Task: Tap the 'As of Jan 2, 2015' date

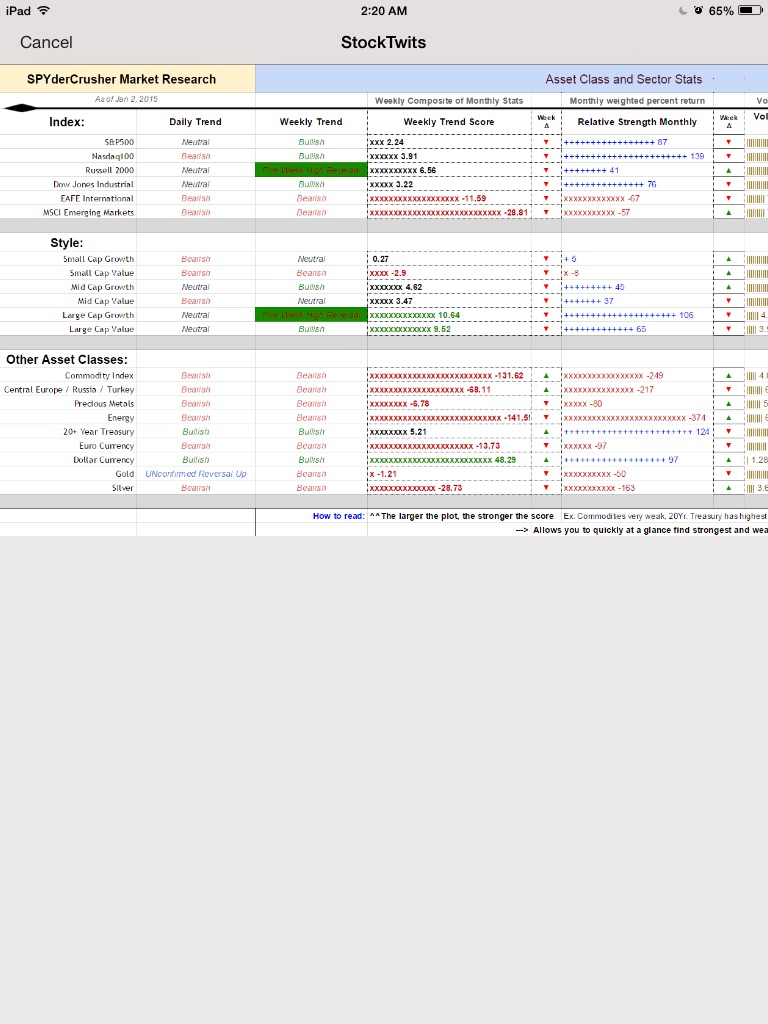Action: [126, 99]
